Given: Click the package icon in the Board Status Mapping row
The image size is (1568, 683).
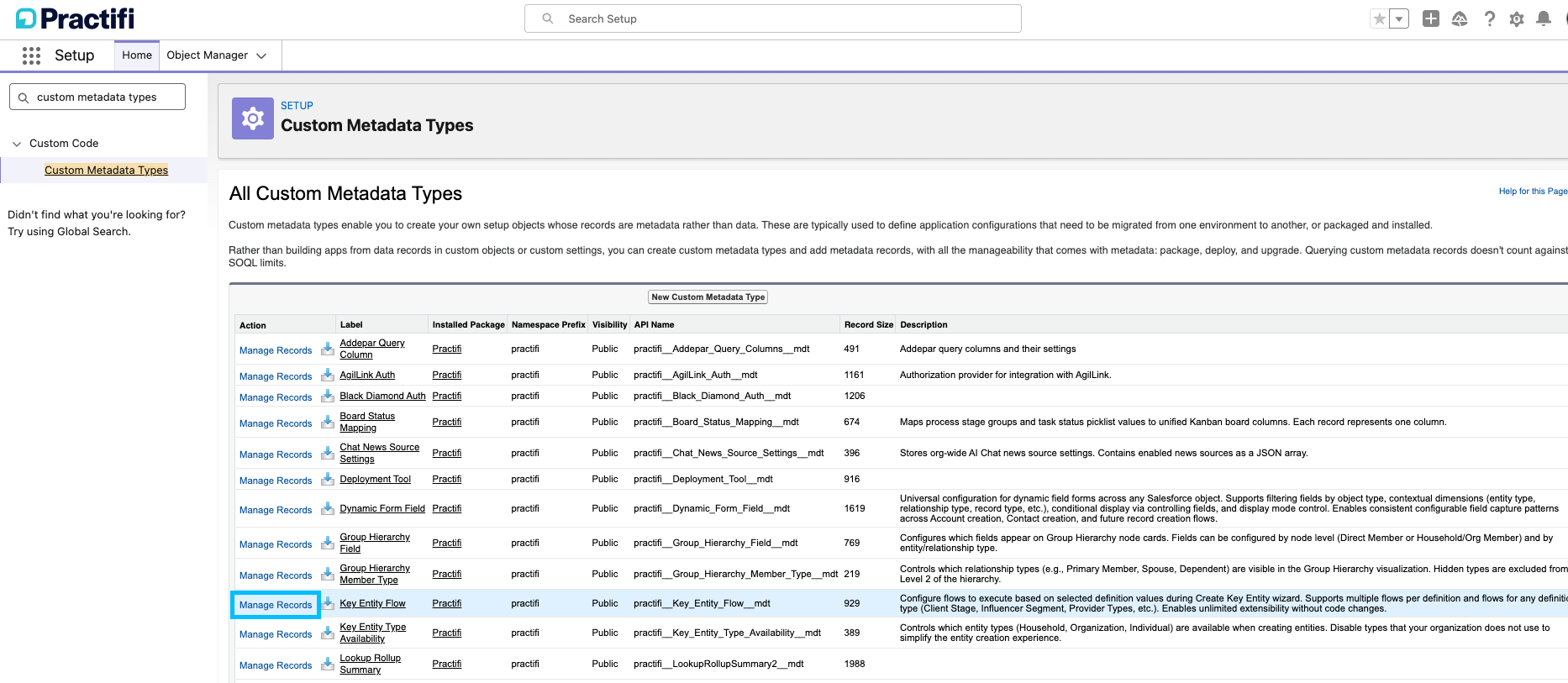Looking at the screenshot, I should (x=328, y=422).
